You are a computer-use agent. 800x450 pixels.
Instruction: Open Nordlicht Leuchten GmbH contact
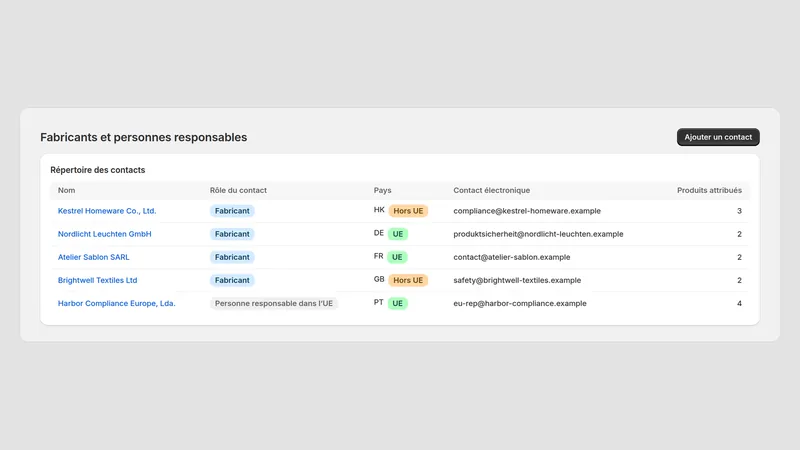(105, 234)
